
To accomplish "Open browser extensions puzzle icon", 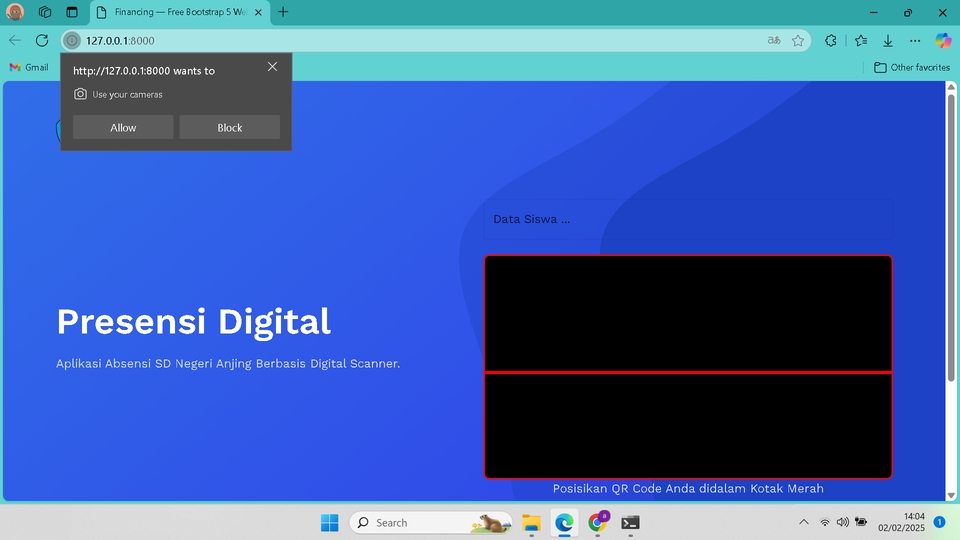I will tap(831, 40).
